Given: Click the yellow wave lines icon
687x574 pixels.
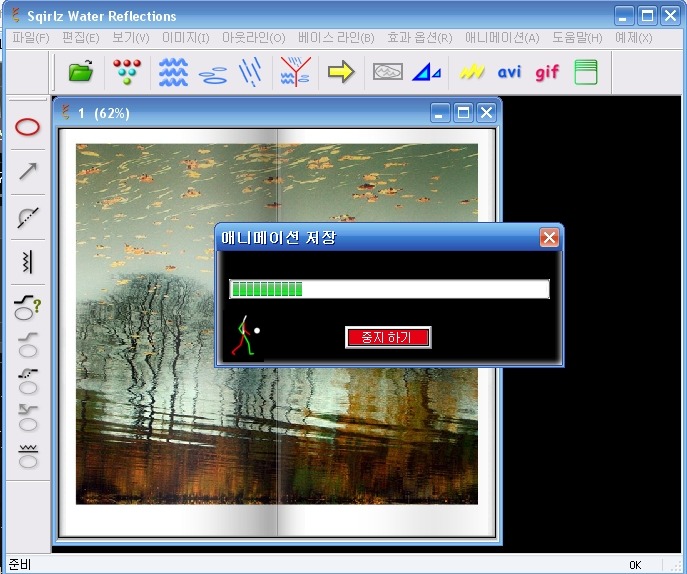Looking at the screenshot, I should click(472, 72).
